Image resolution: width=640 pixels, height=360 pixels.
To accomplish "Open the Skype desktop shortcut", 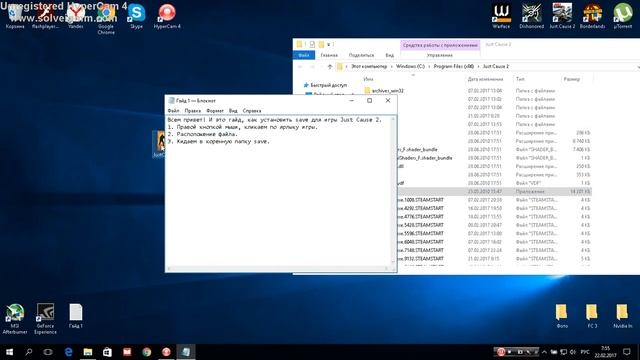I will pos(136,17).
